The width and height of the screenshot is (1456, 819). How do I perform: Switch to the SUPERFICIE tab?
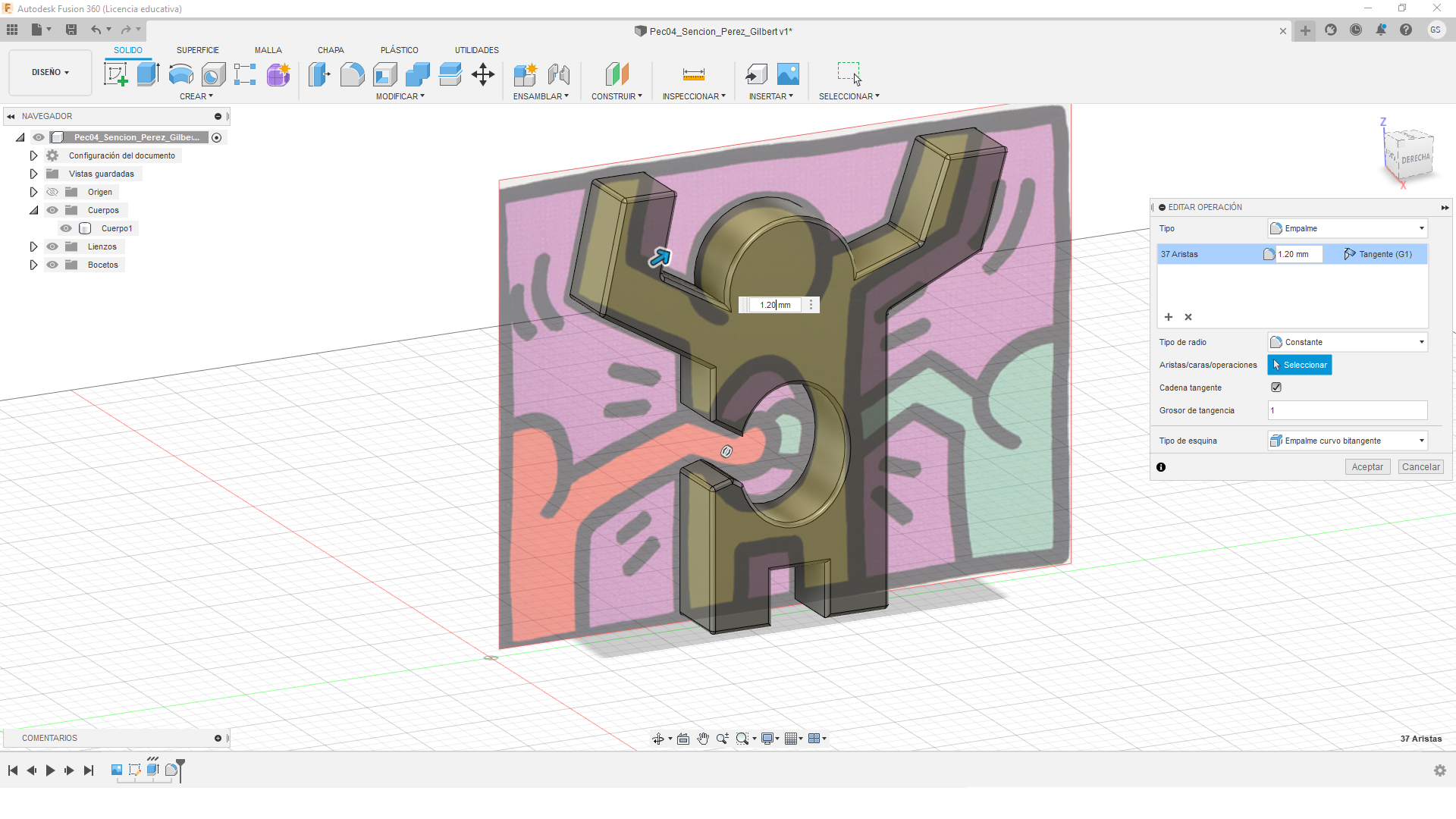(197, 50)
